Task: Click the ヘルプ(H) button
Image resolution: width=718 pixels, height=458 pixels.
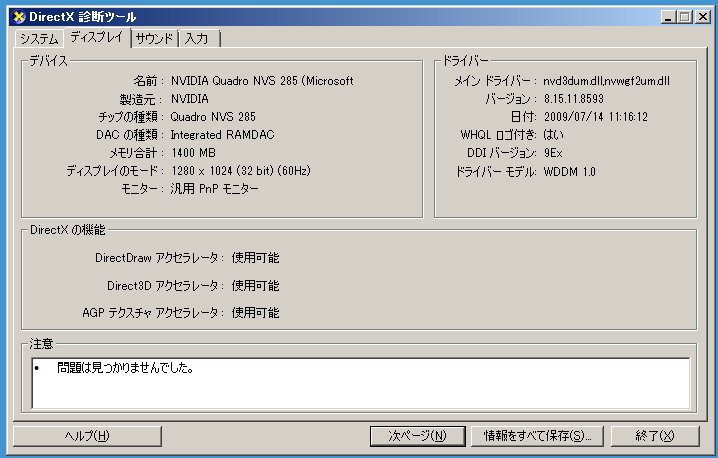Action: (x=87, y=436)
